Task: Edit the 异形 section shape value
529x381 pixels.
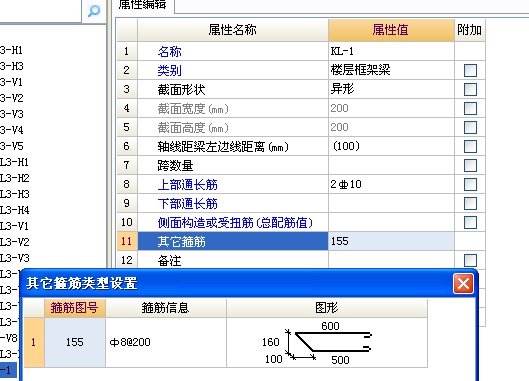Action: pos(391,89)
